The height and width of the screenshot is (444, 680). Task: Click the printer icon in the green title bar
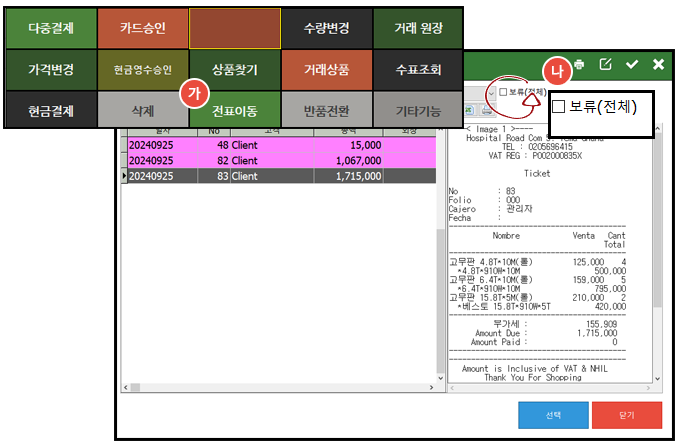coord(579,65)
